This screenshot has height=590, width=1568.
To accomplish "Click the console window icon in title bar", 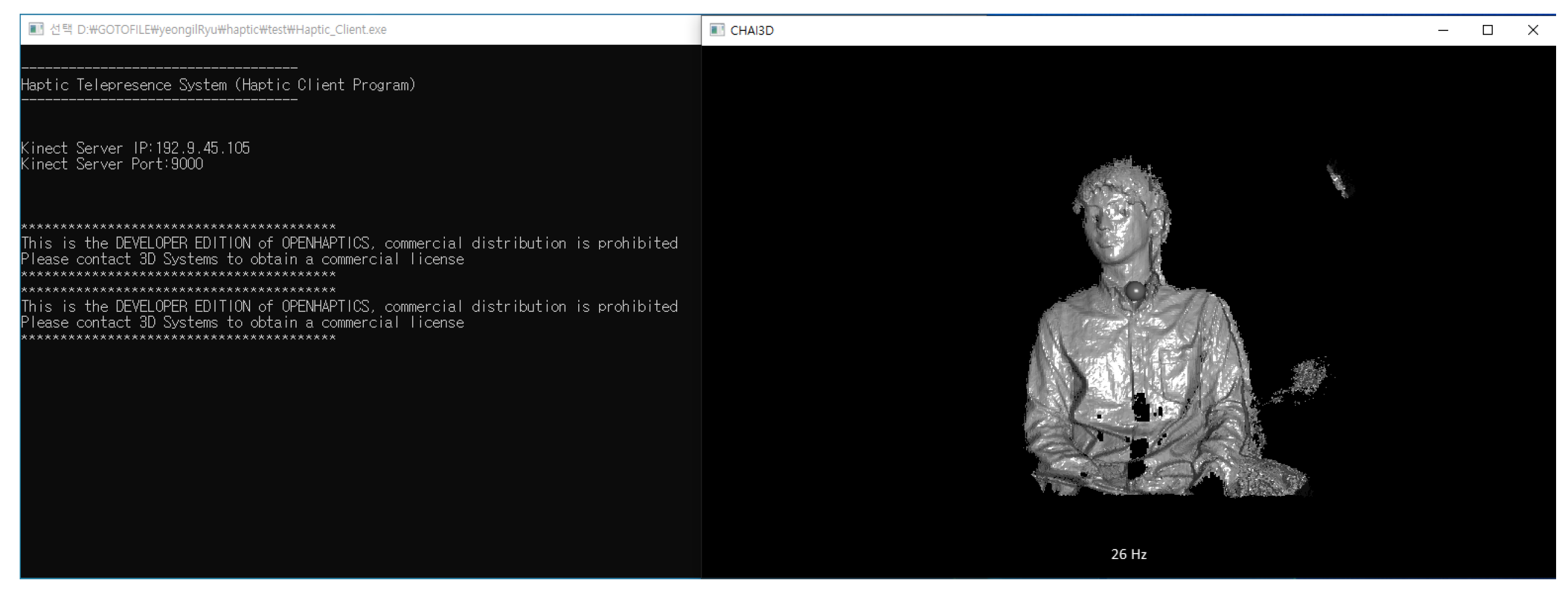I will point(36,29).
